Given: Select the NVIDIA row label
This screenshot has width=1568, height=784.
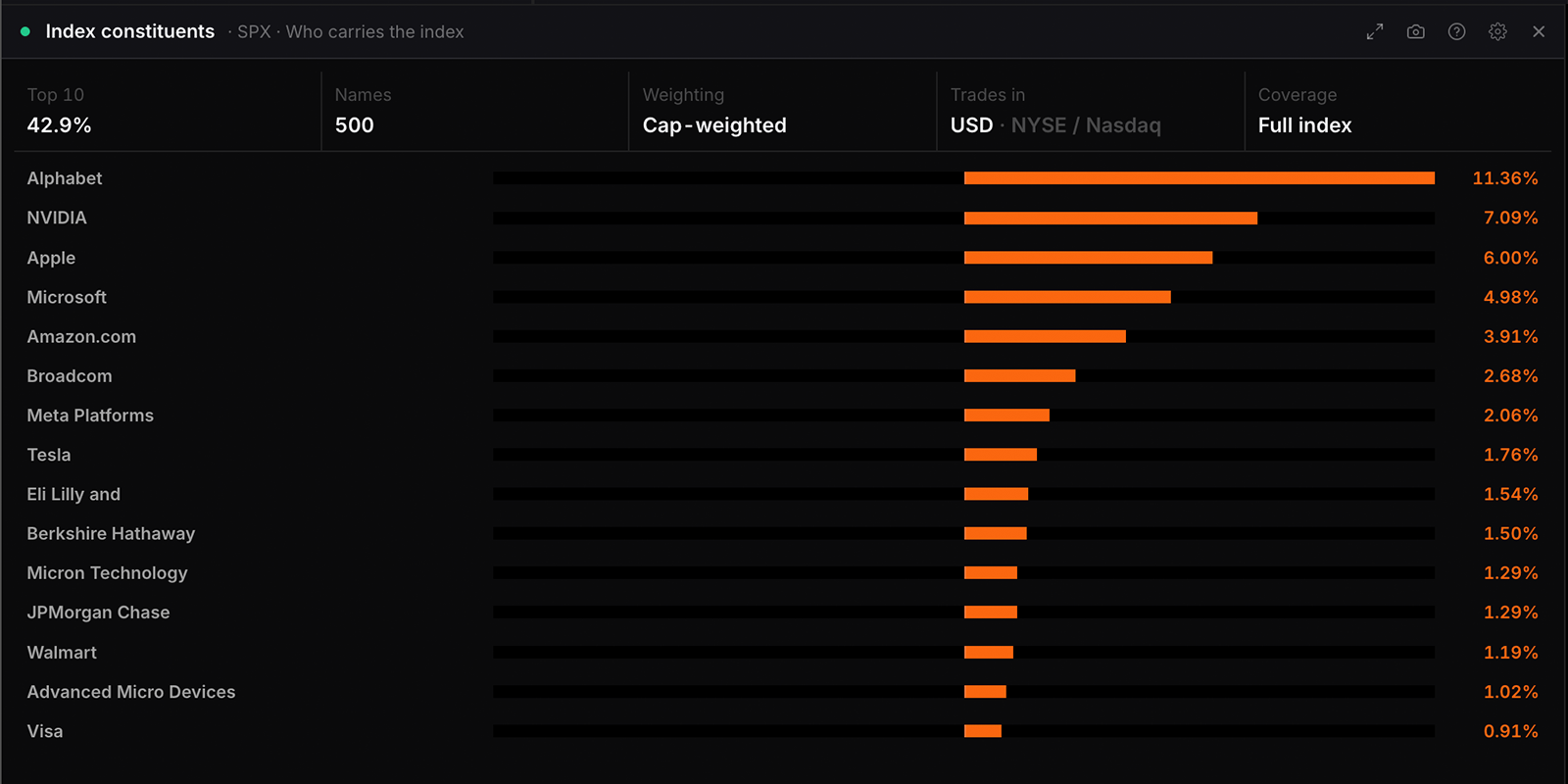Looking at the screenshot, I should point(57,218).
